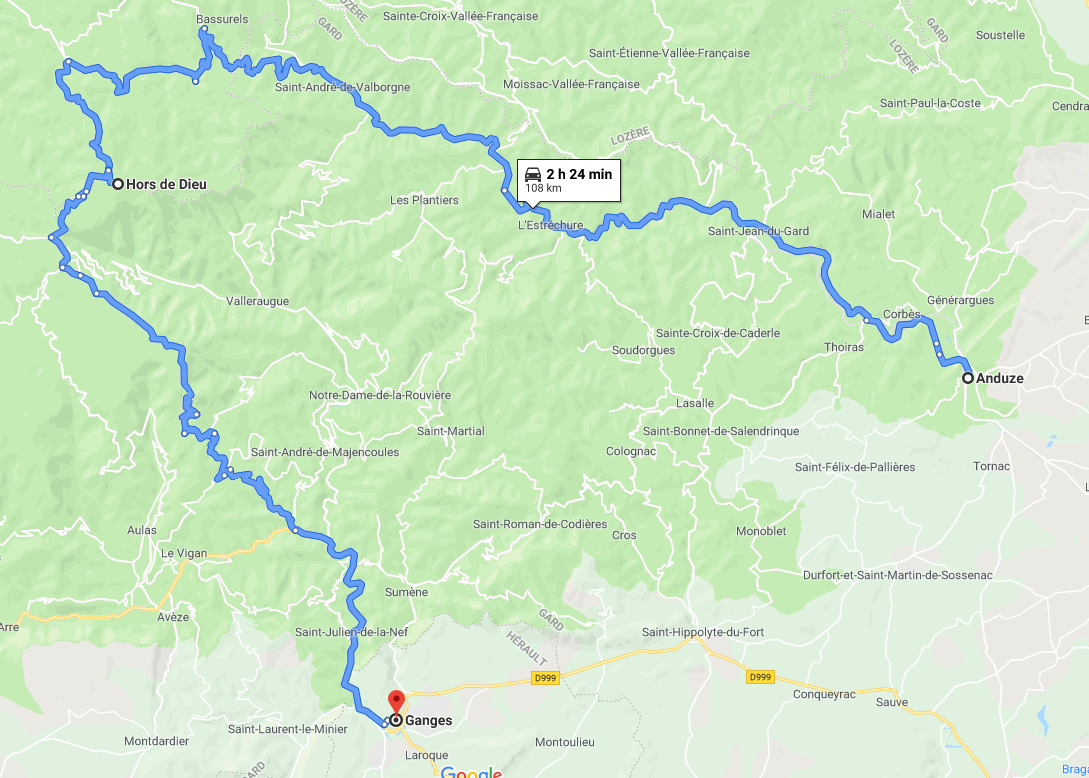Click the car icon in route info box
This screenshot has width=1089, height=778.
[533, 174]
